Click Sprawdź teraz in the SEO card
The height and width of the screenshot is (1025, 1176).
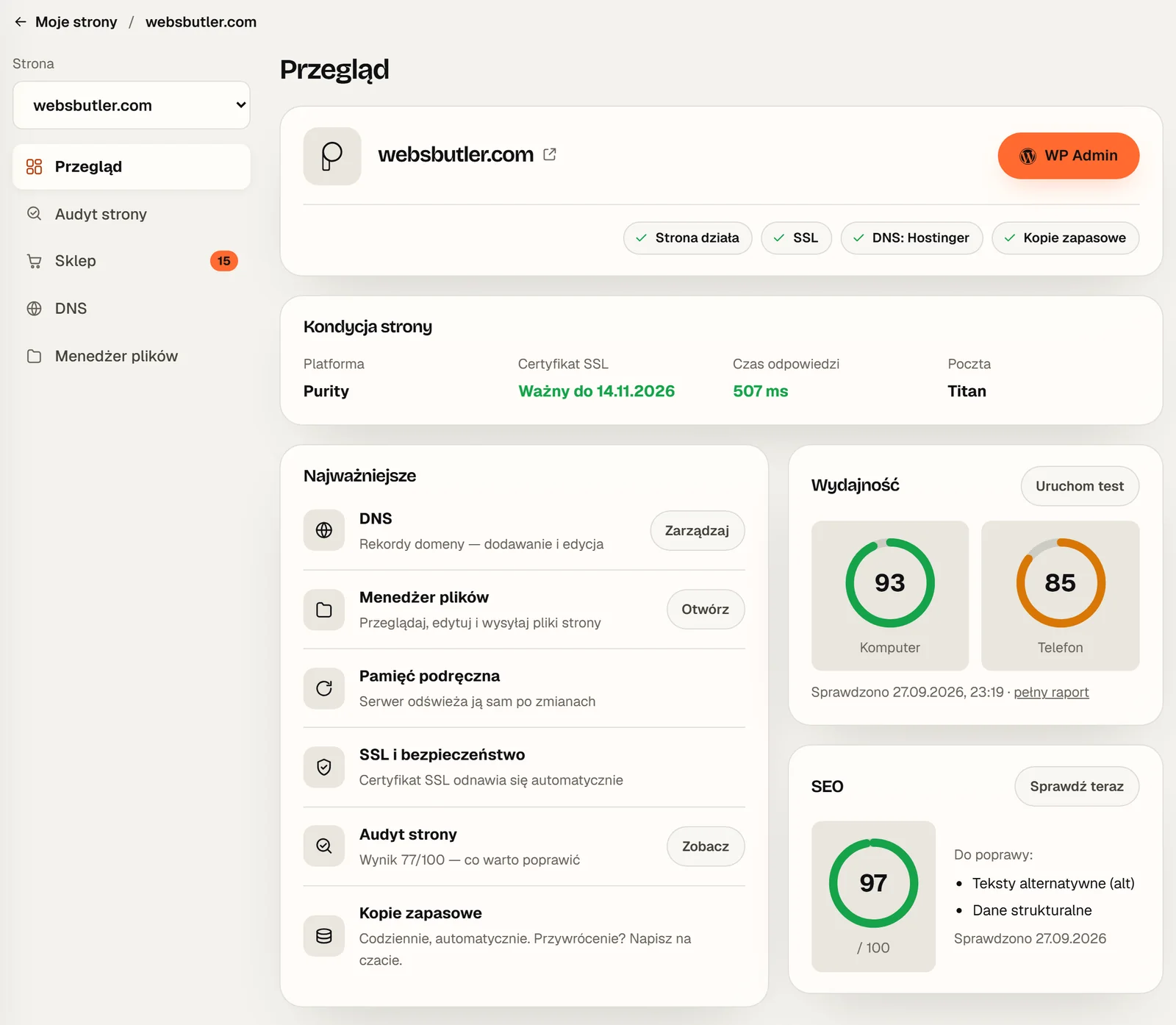click(1077, 787)
